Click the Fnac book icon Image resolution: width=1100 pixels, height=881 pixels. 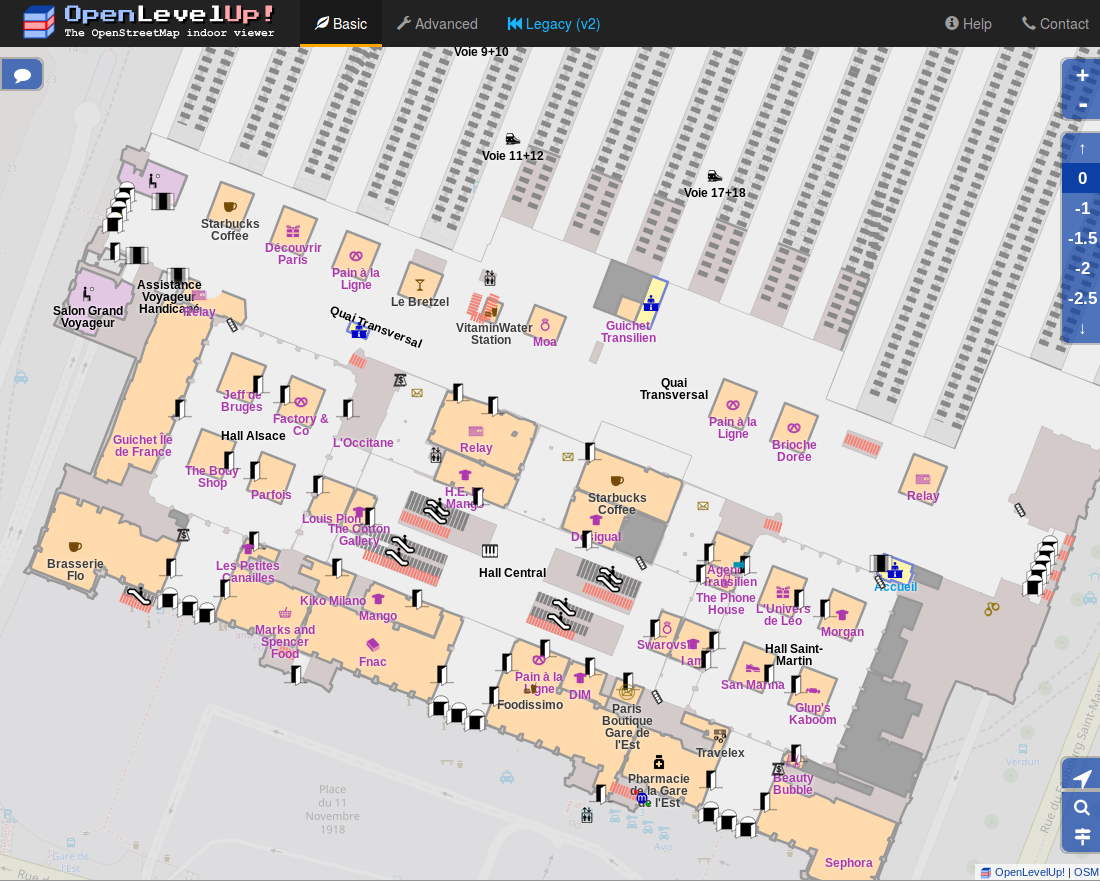(x=373, y=645)
